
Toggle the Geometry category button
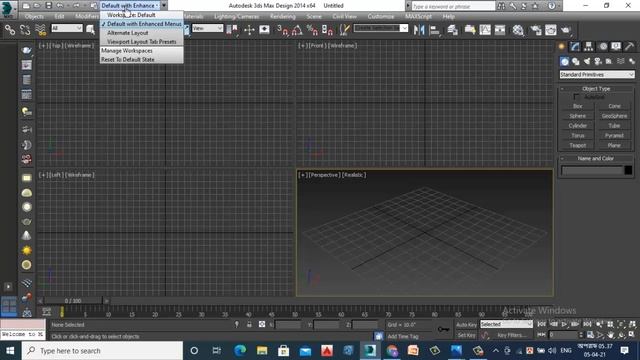pos(564,61)
